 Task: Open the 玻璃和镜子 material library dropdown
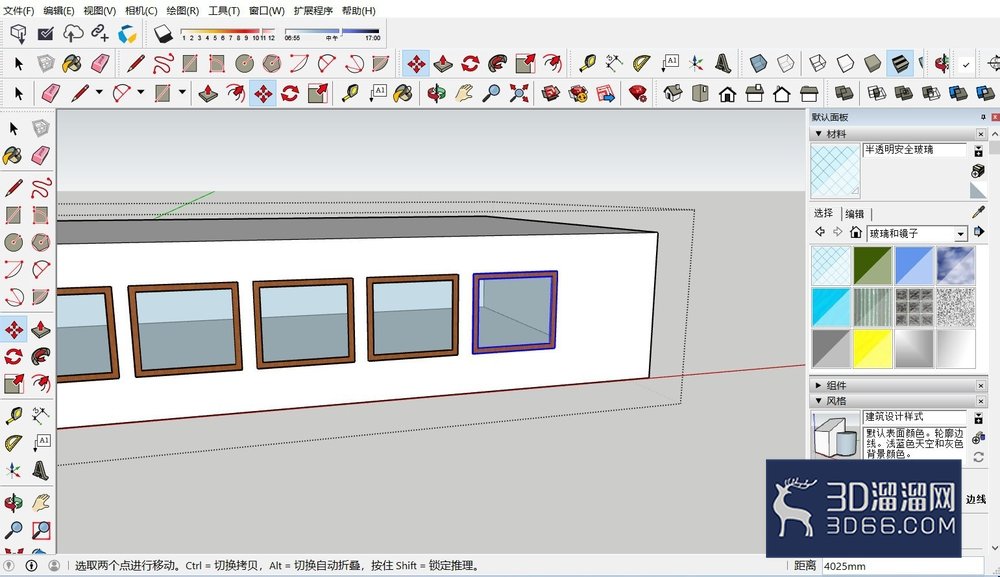960,234
